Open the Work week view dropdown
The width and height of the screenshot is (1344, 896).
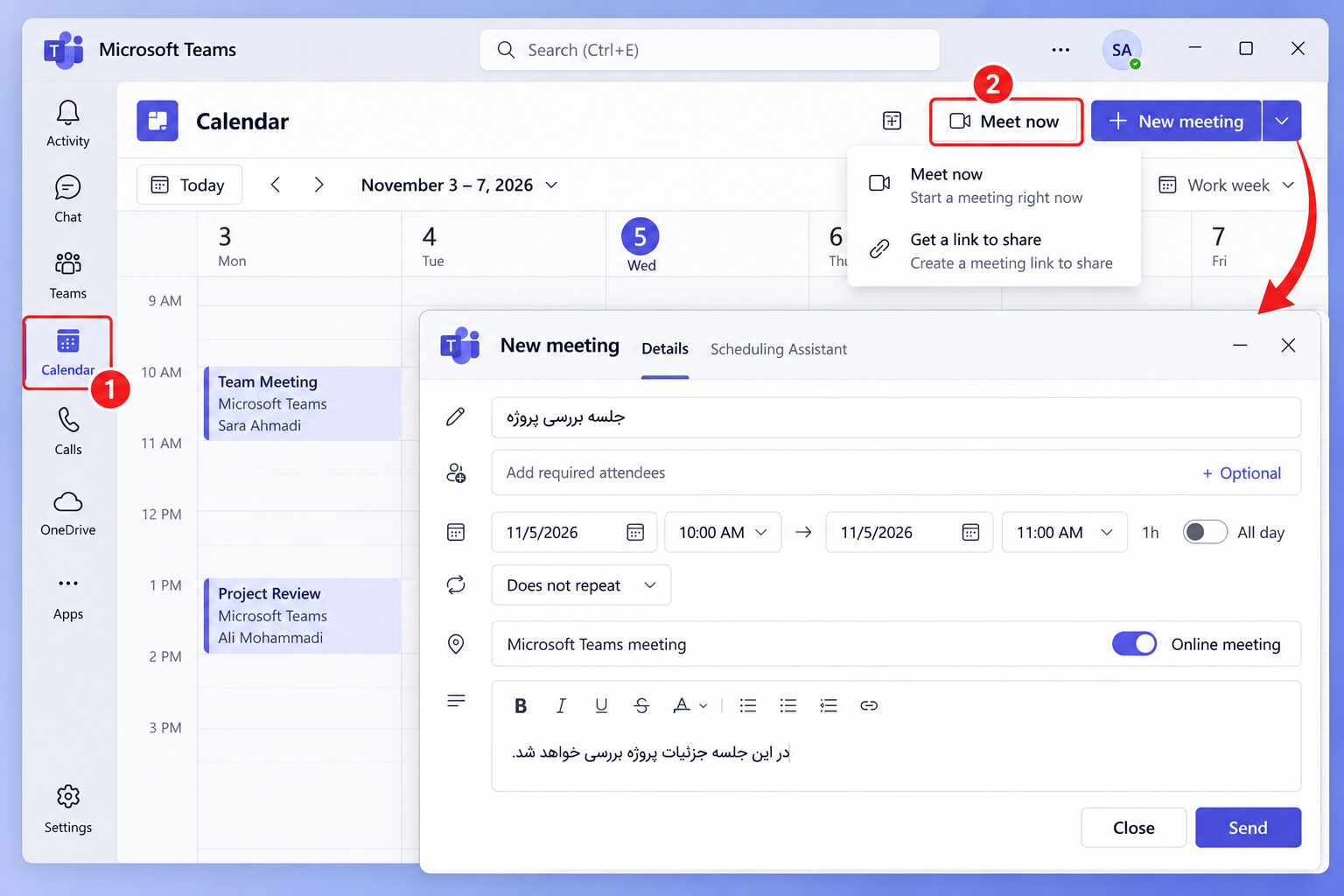point(1227,185)
